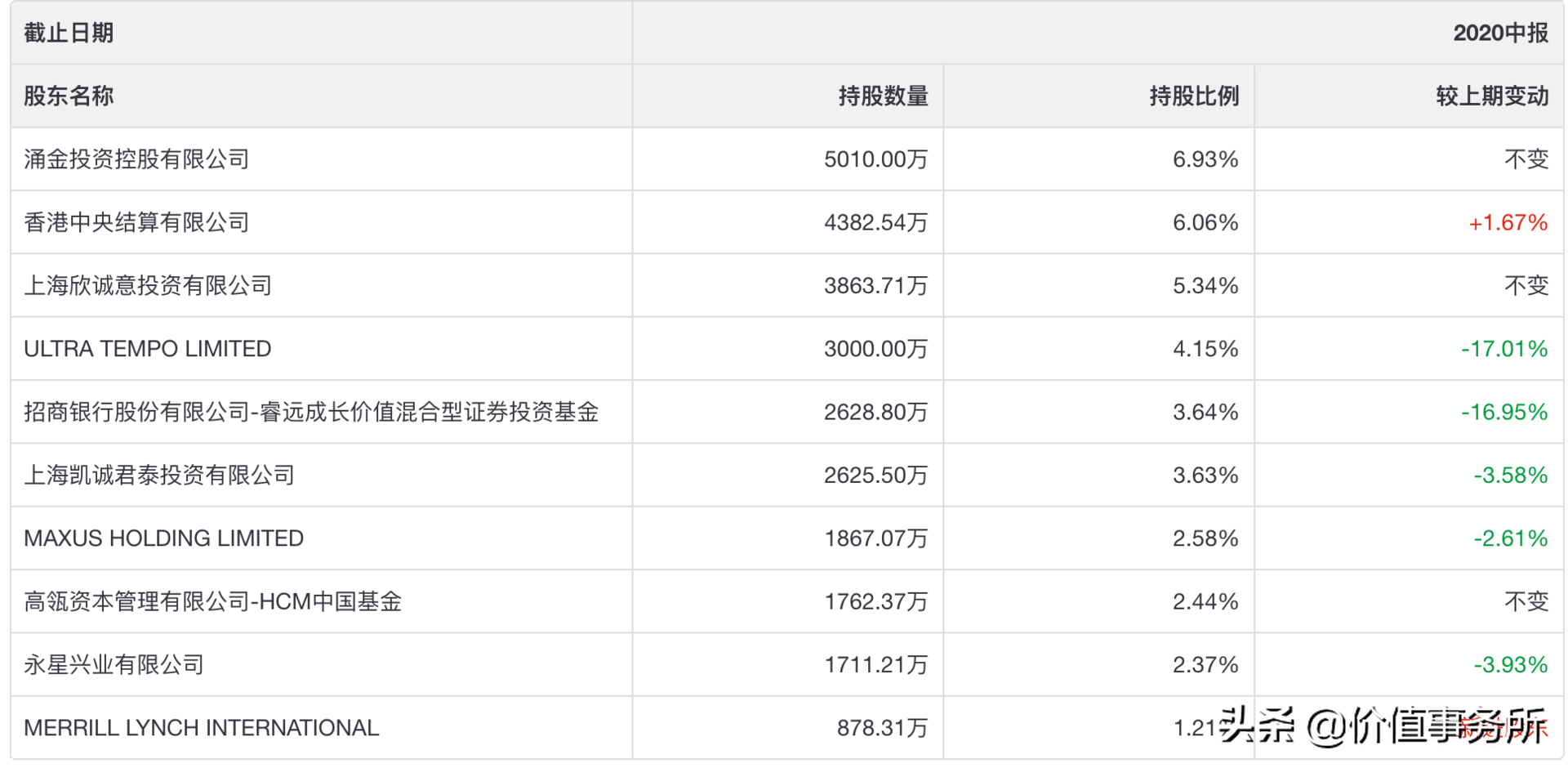Click the green -17.01% change value

pos(1504,349)
